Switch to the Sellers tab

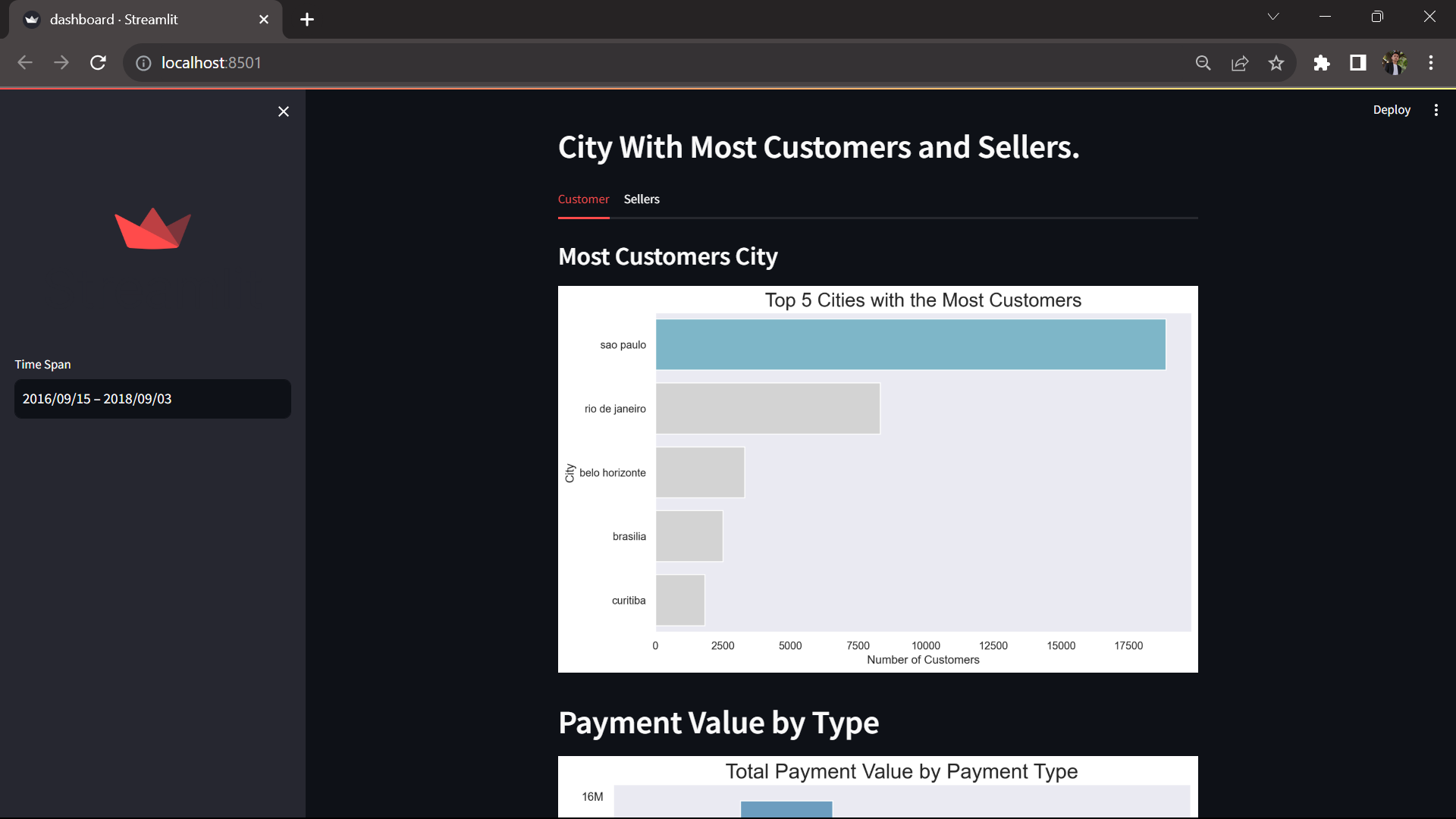point(642,199)
